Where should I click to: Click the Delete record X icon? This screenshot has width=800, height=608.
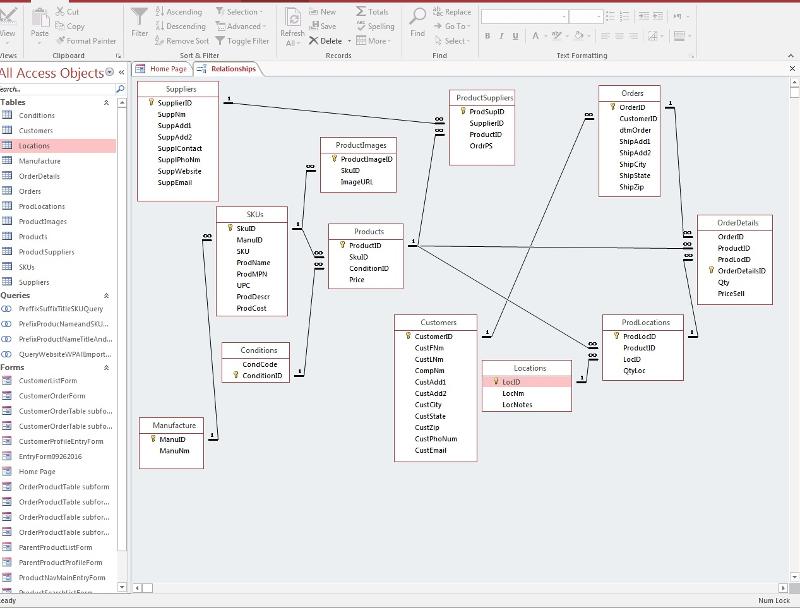click(x=313, y=41)
